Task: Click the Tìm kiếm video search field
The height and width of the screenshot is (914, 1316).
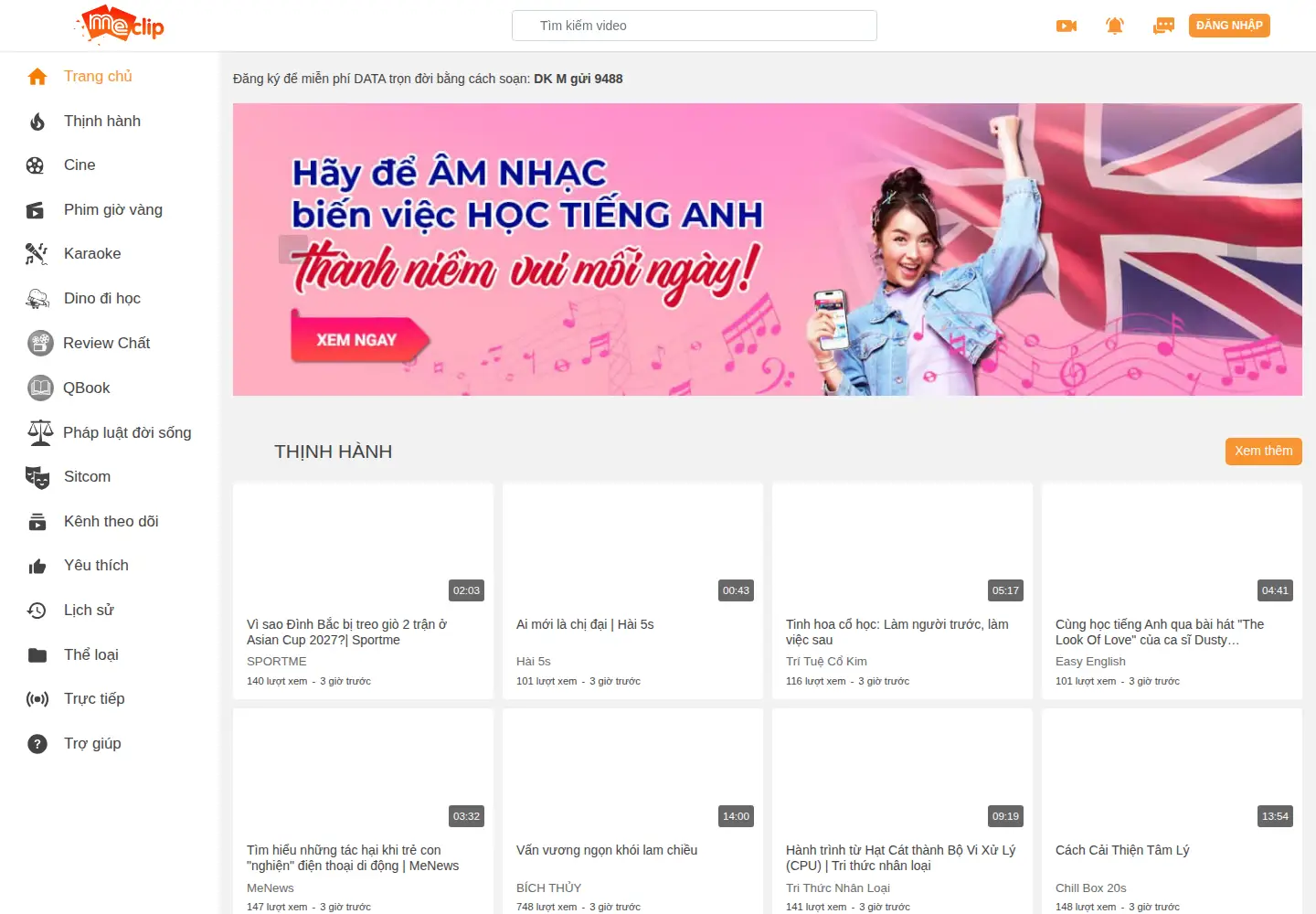Action: coord(695,26)
